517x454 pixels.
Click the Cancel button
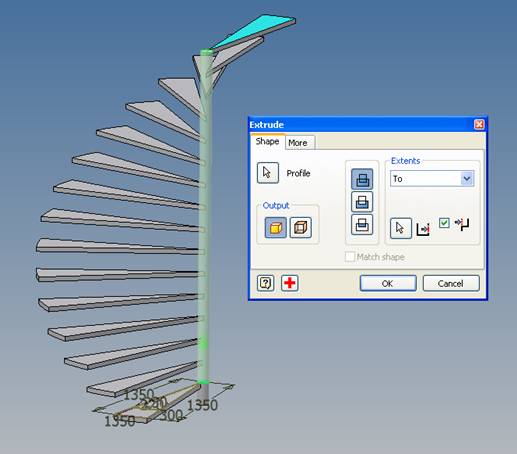pyautogui.click(x=451, y=283)
